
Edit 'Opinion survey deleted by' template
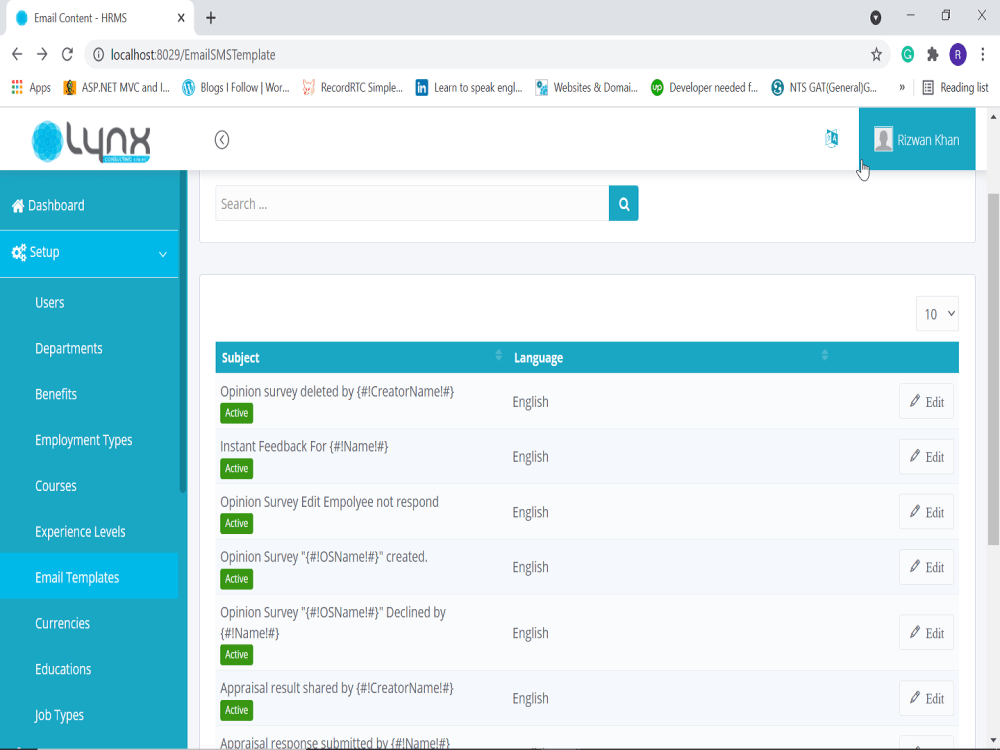click(x=926, y=401)
